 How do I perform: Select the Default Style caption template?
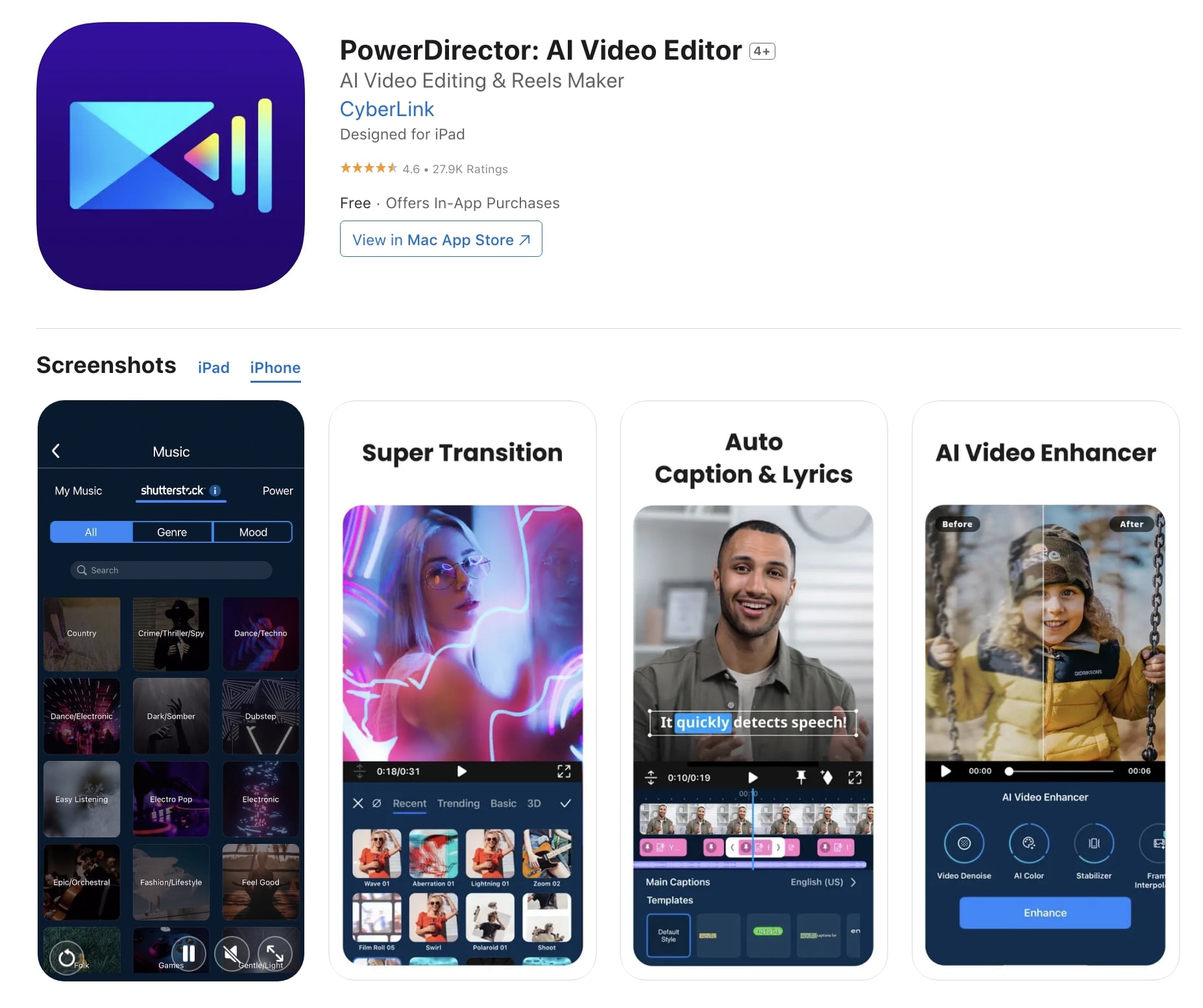[x=668, y=935]
